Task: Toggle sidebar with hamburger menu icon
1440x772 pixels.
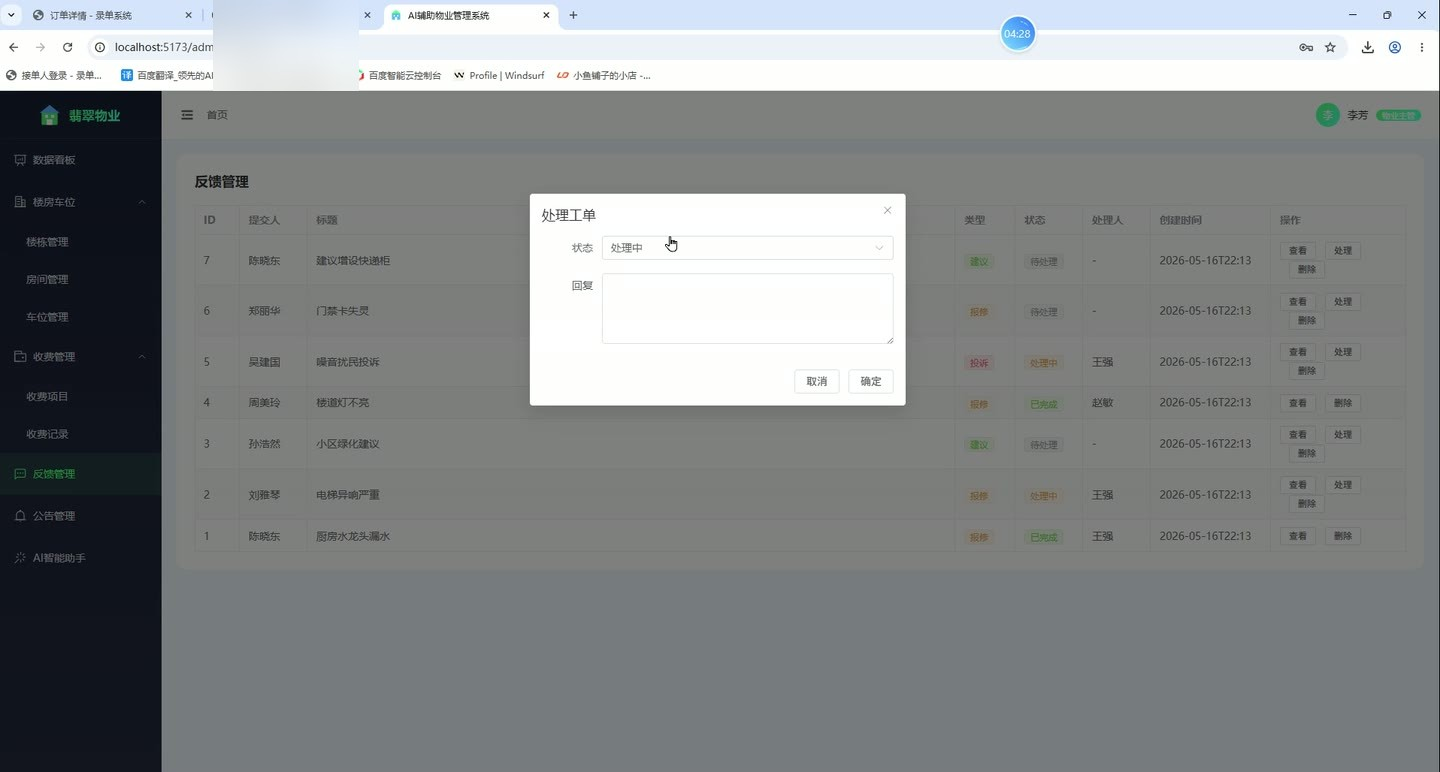Action: click(x=187, y=115)
